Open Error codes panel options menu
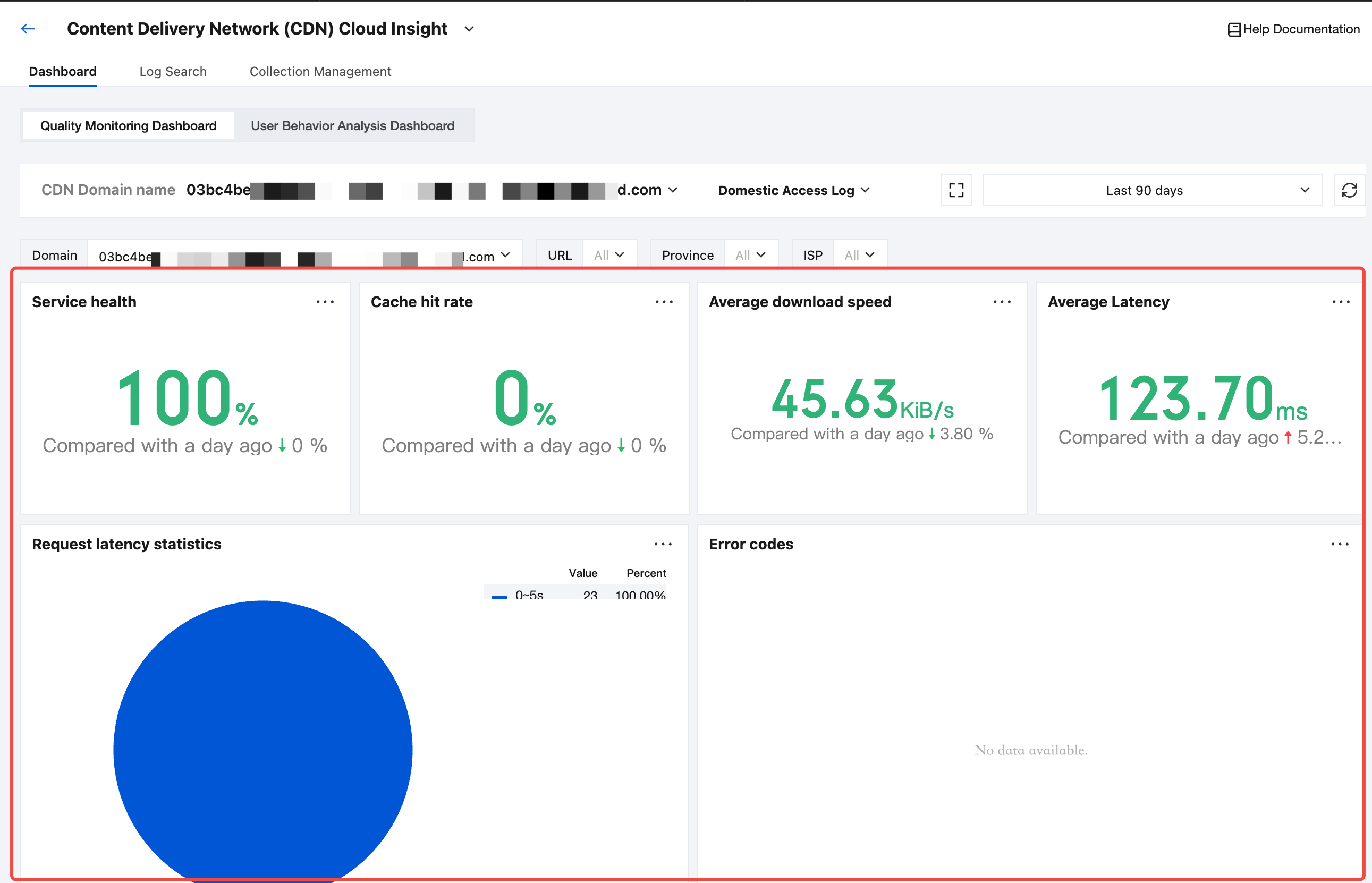The image size is (1372, 883). click(x=1339, y=544)
